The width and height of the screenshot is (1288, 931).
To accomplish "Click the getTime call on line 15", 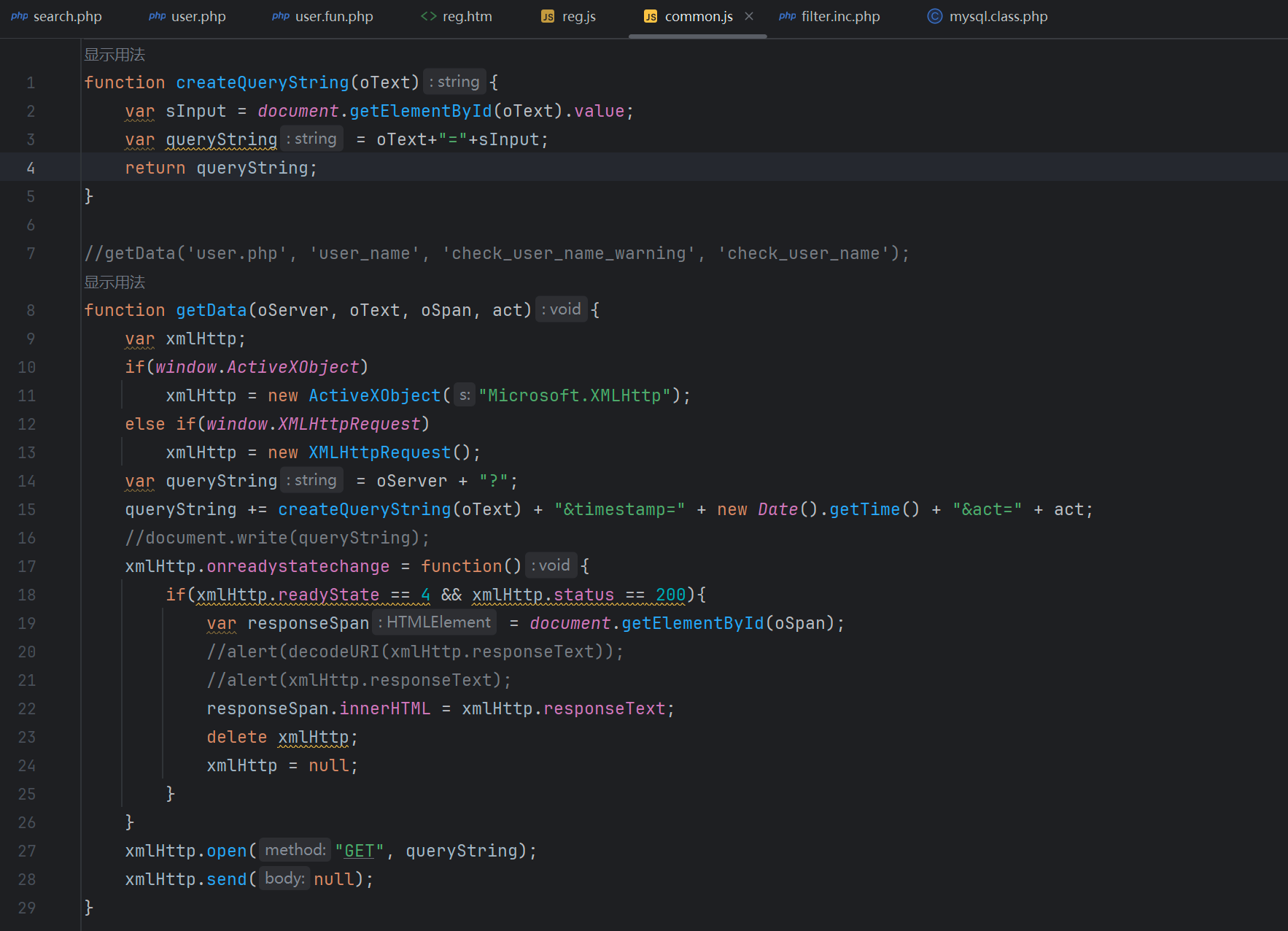I will pyautogui.click(x=865, y=509).
